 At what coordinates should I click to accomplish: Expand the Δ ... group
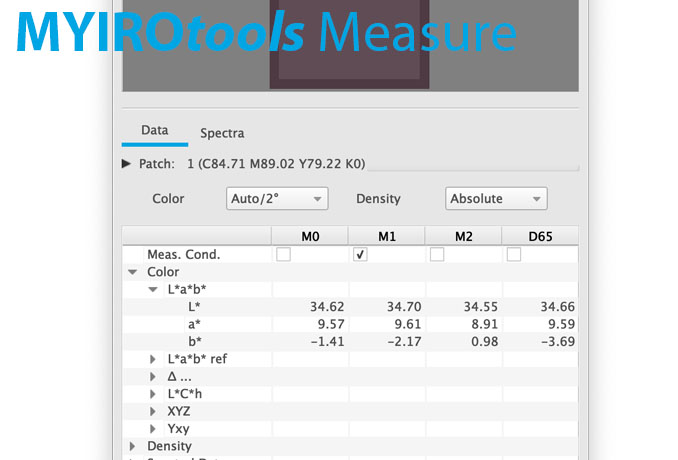(x=153, y=377)
